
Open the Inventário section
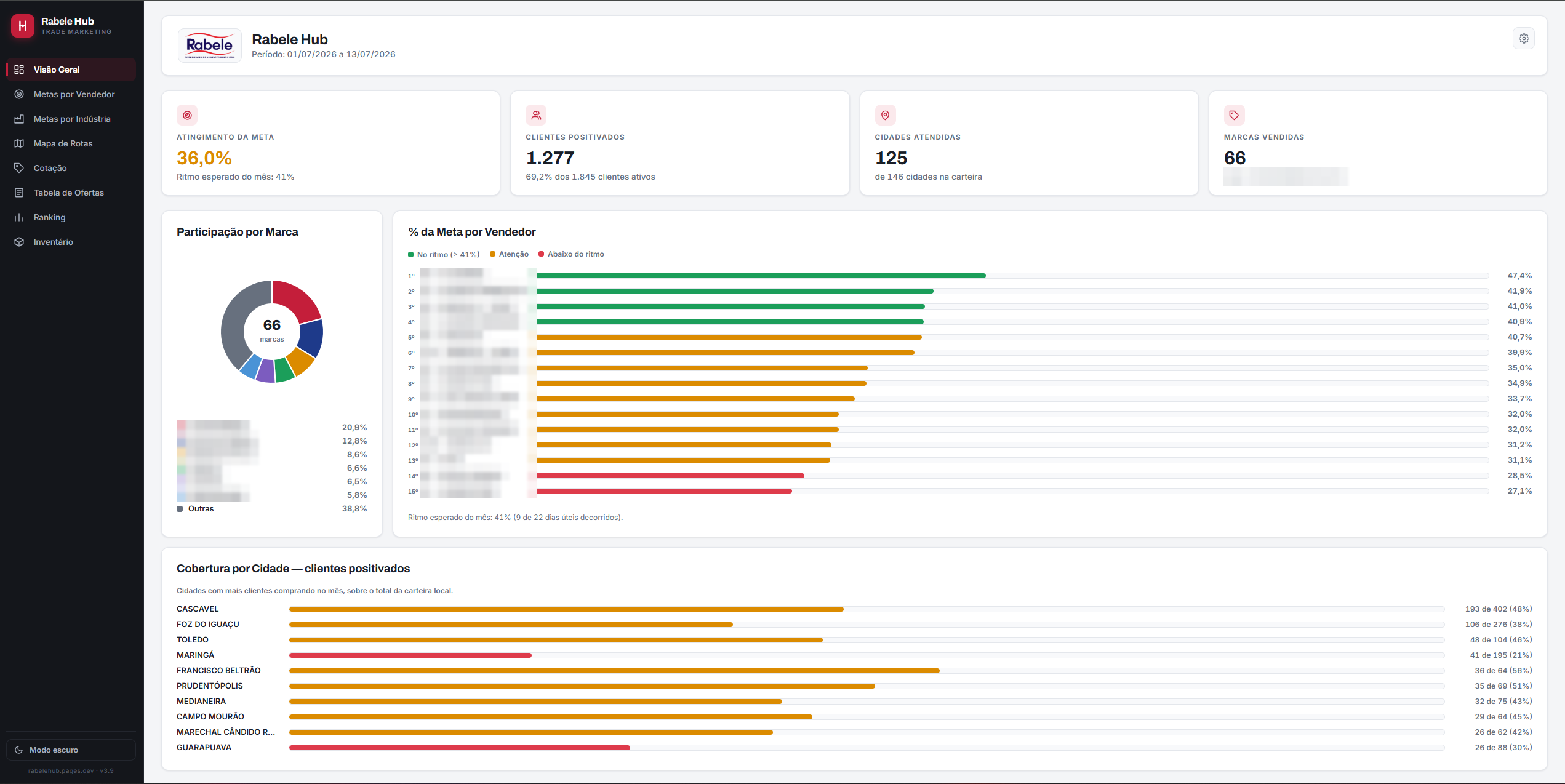coord(71,242)
